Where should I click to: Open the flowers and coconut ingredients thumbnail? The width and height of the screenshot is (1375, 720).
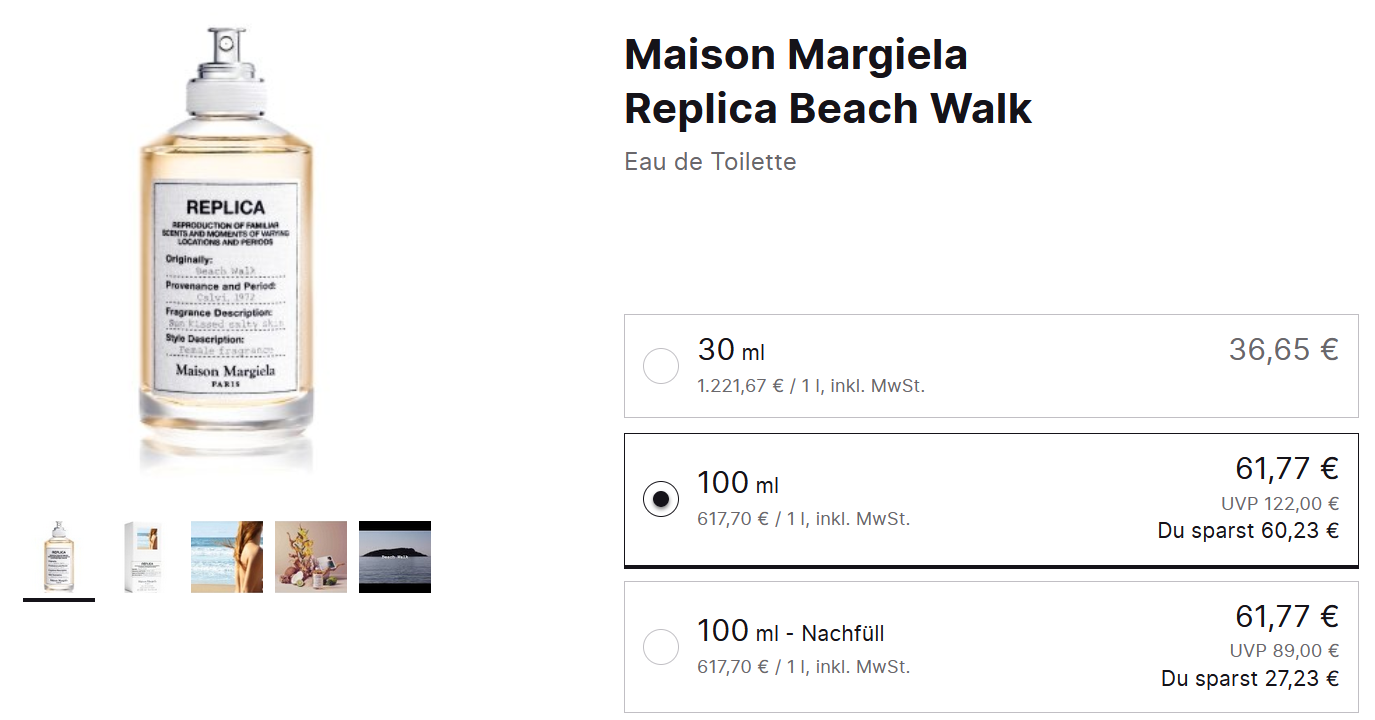tap(311, 556)
